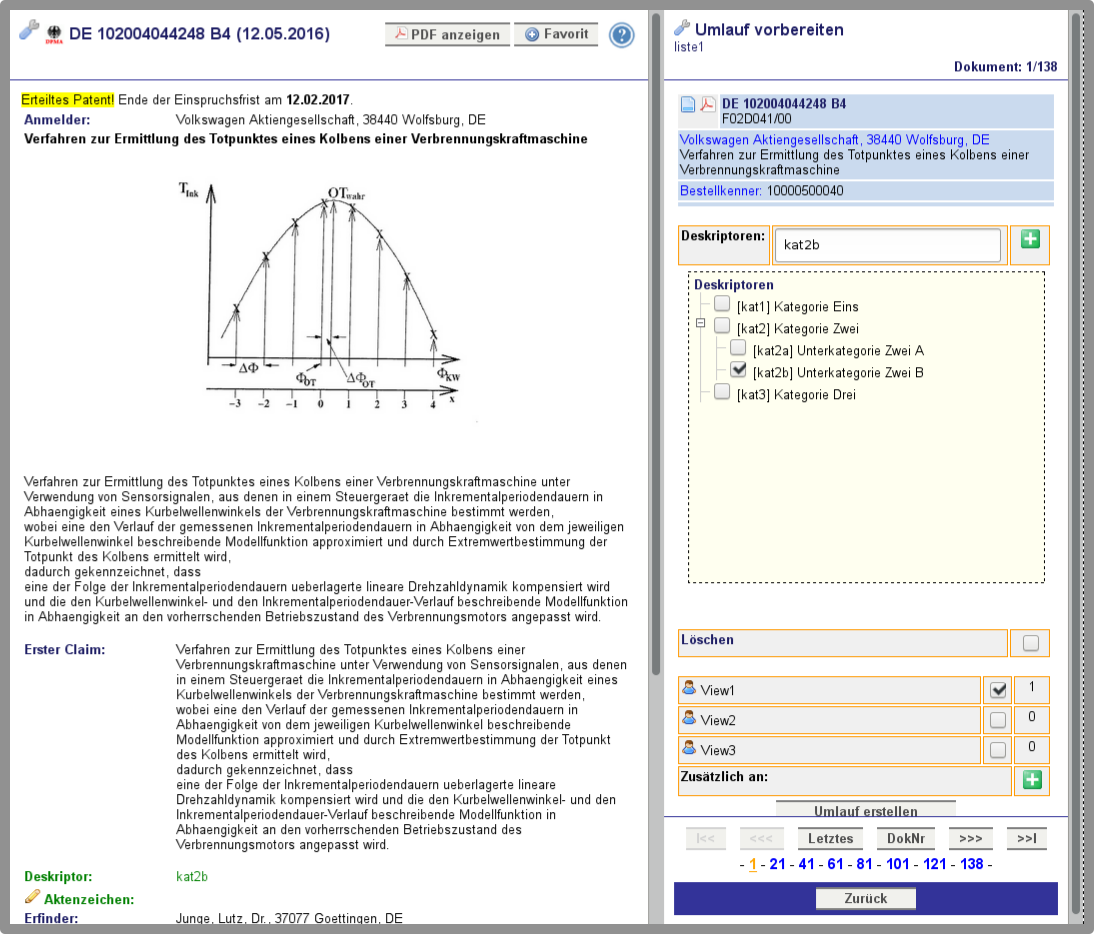
Task: Click the green plus next to Zusätzlich an
Action: coord(1032,780)
